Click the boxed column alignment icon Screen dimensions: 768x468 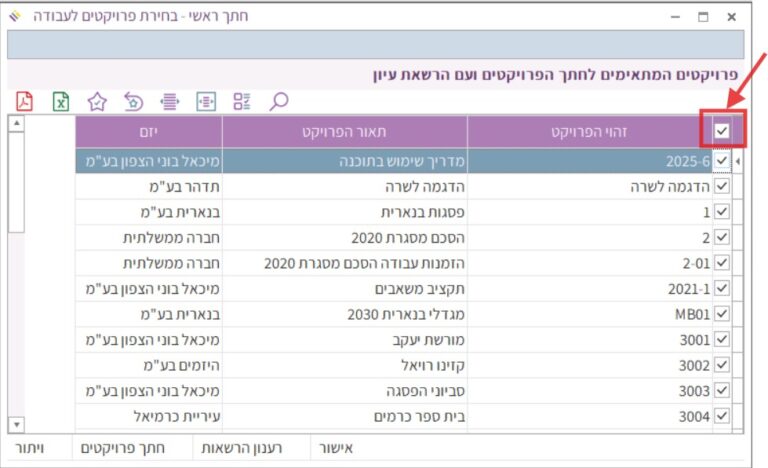click(206, 101)
